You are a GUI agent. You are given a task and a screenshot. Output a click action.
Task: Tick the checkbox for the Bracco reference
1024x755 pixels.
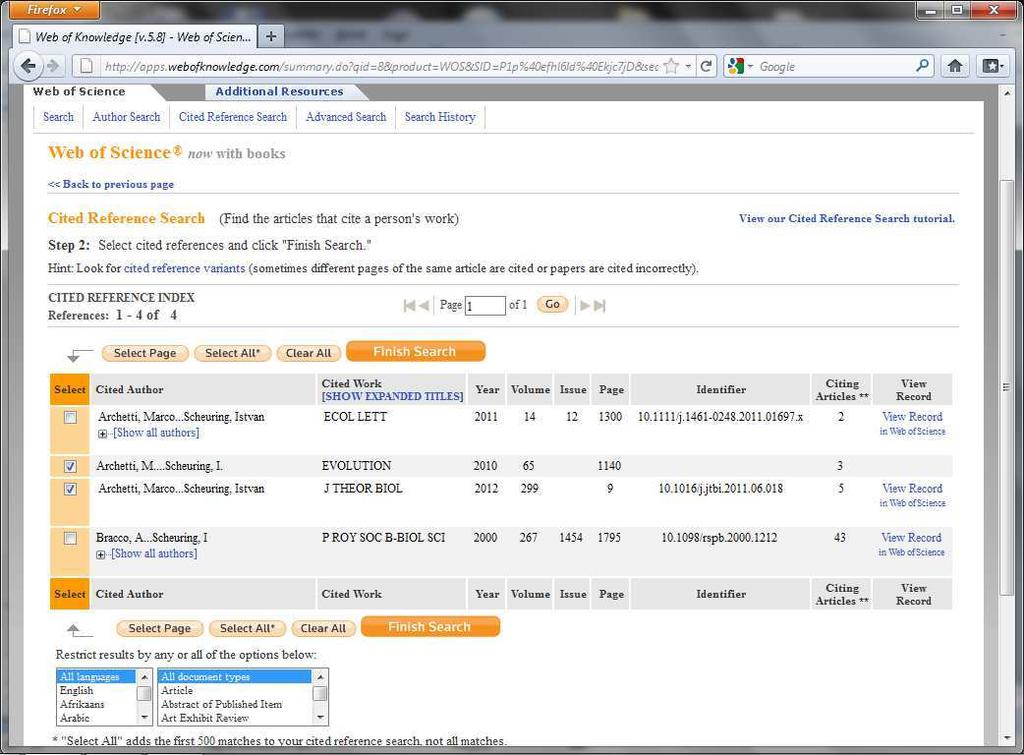point(70,538)
